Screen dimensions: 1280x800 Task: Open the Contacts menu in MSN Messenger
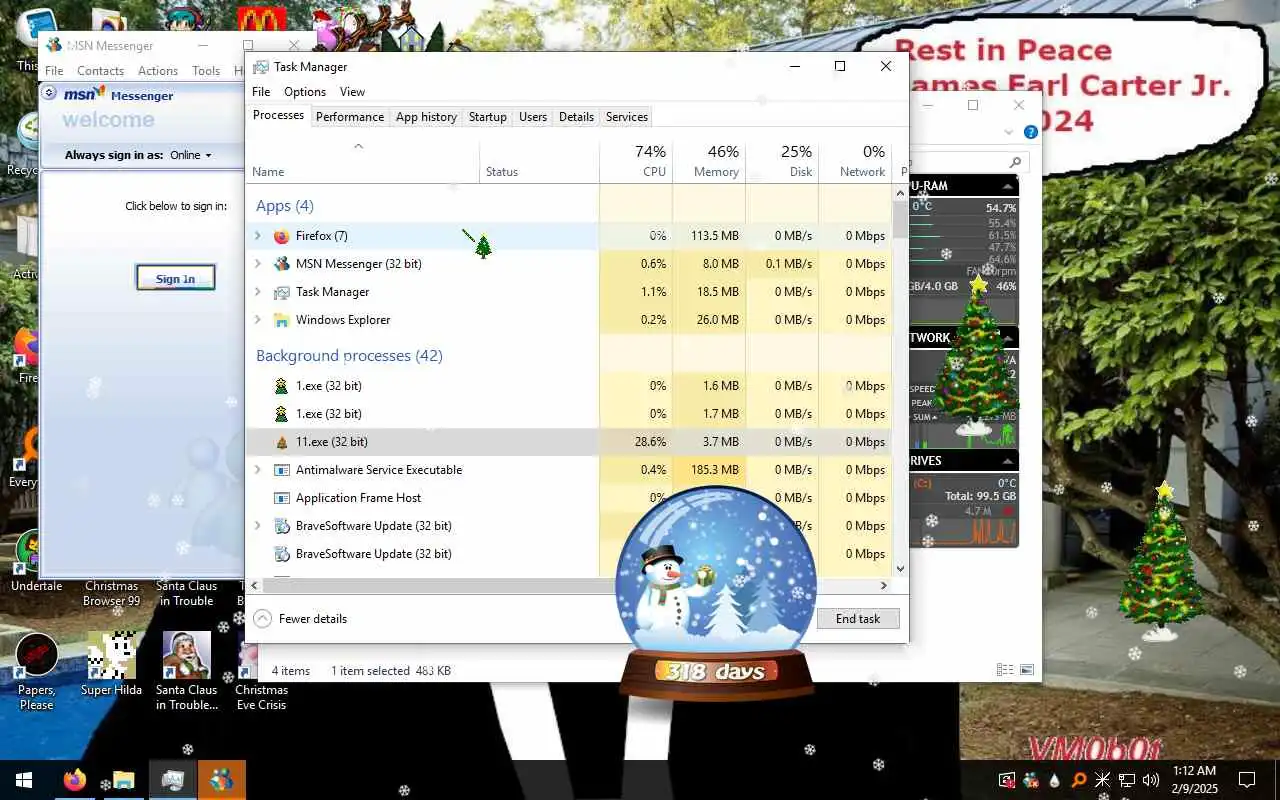tap(100, 71)
